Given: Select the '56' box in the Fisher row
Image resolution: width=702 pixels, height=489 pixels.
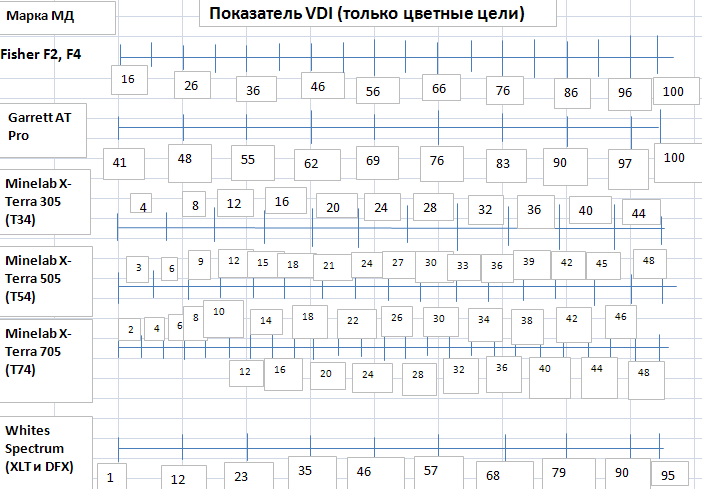Looking at the screenshot, I should pyautogui.click(x=378, y=91).
